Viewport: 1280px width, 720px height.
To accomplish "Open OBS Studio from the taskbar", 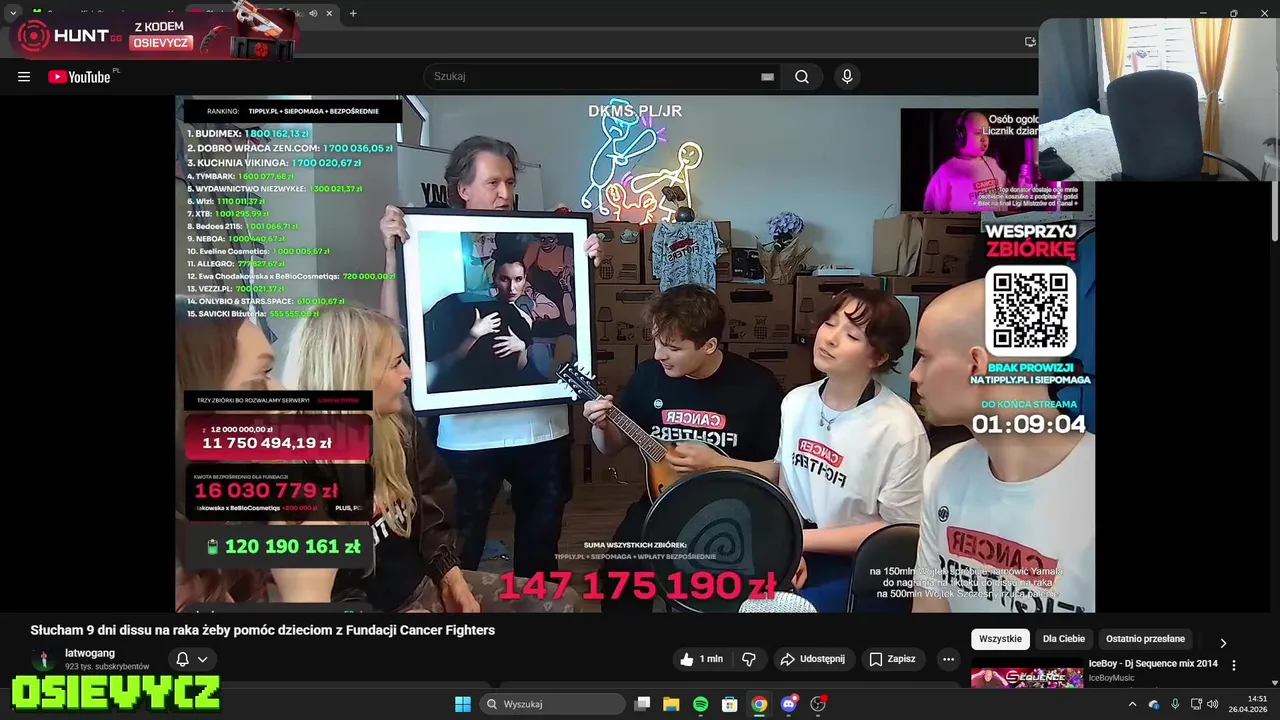I will click(x=818, y=704).
